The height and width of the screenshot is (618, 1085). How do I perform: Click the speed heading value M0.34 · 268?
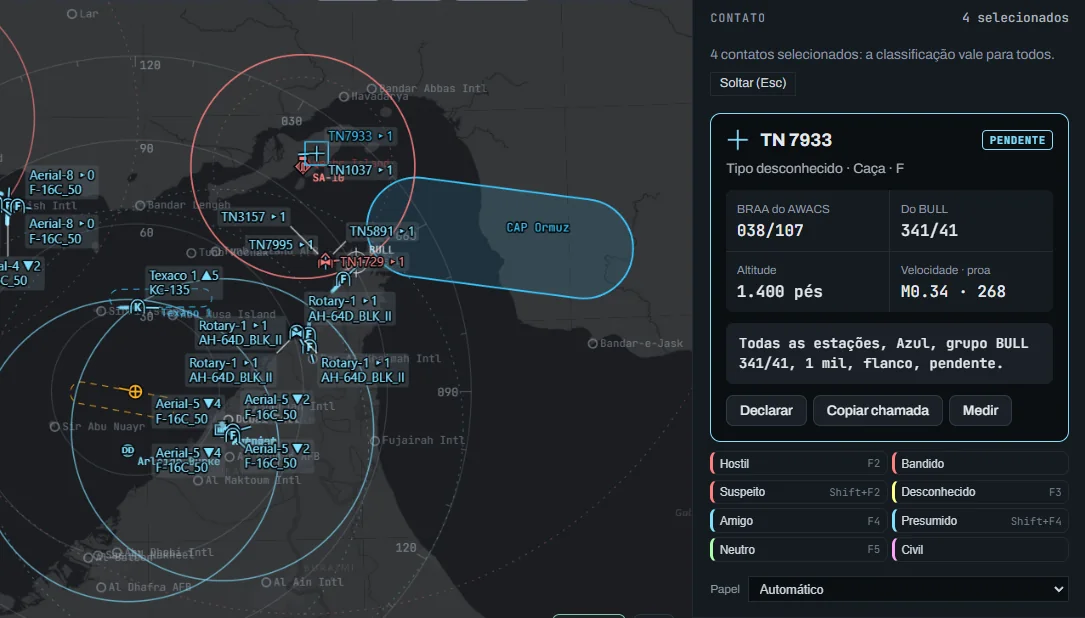pyautogui.click(x=953, y=291)
